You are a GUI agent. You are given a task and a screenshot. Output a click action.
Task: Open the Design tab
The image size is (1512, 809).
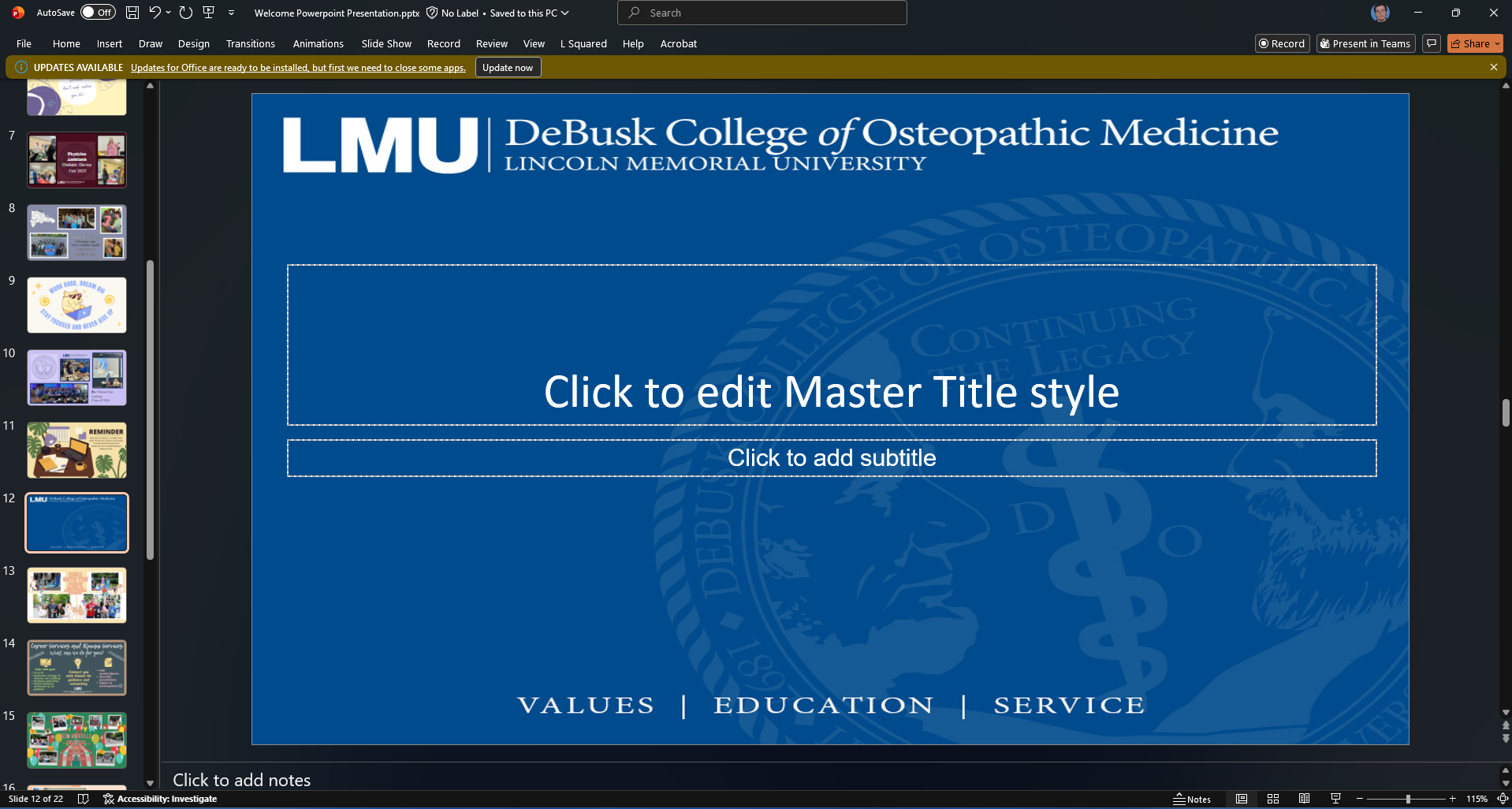click(194, 43)
